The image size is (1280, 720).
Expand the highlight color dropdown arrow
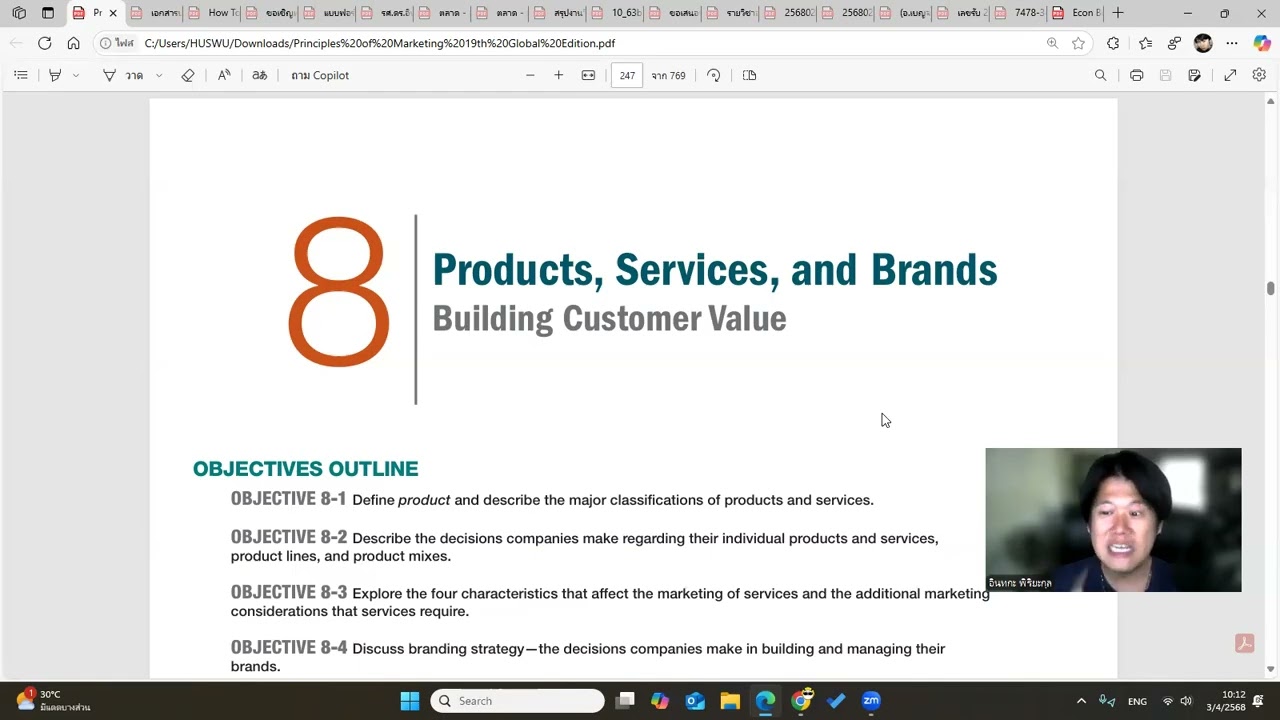76,75
